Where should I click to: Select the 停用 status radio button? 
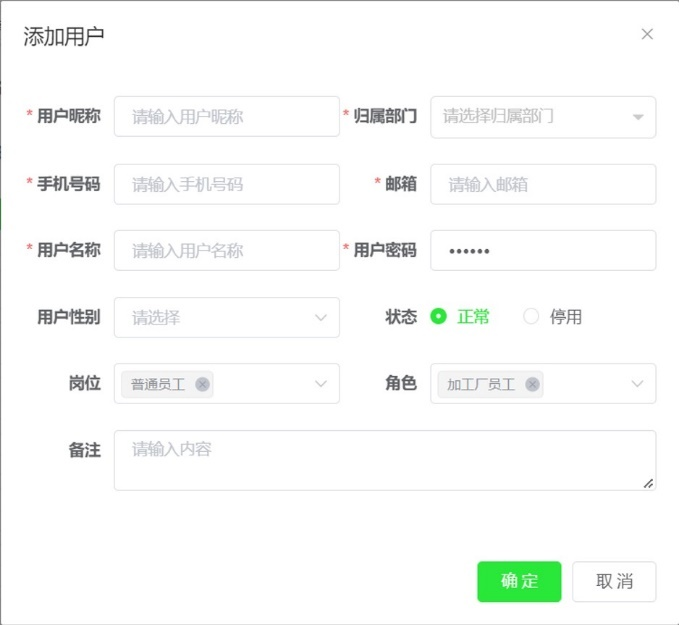531,317
